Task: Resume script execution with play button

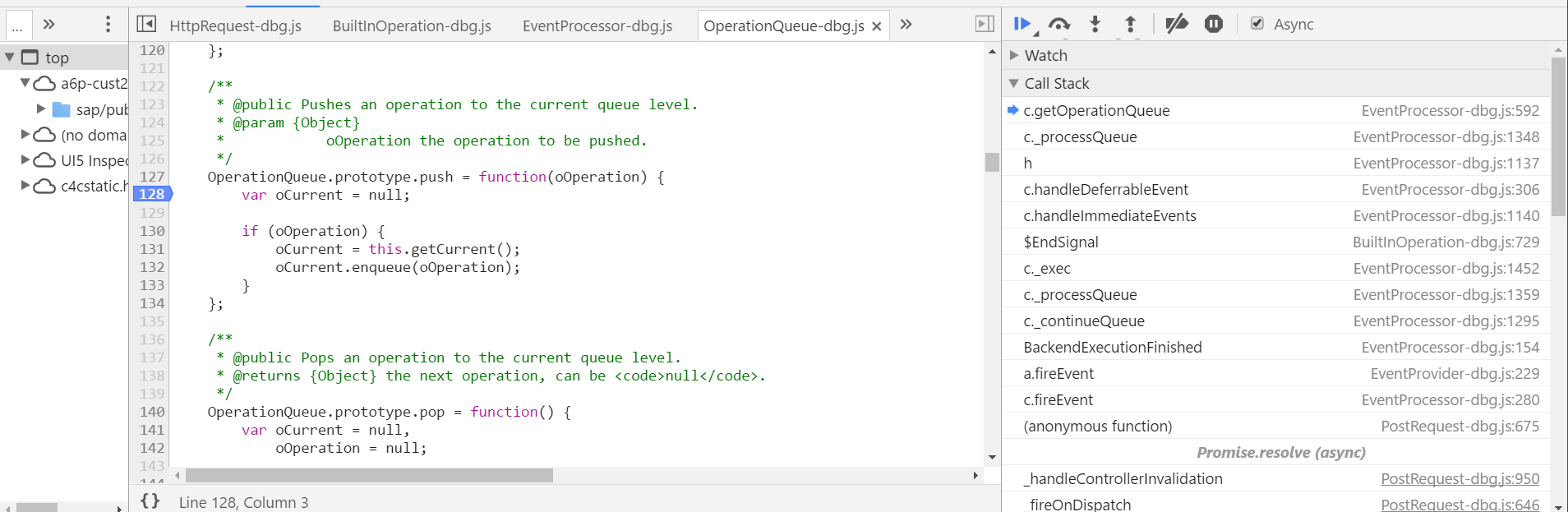Action: click(x=1022, y=25)
